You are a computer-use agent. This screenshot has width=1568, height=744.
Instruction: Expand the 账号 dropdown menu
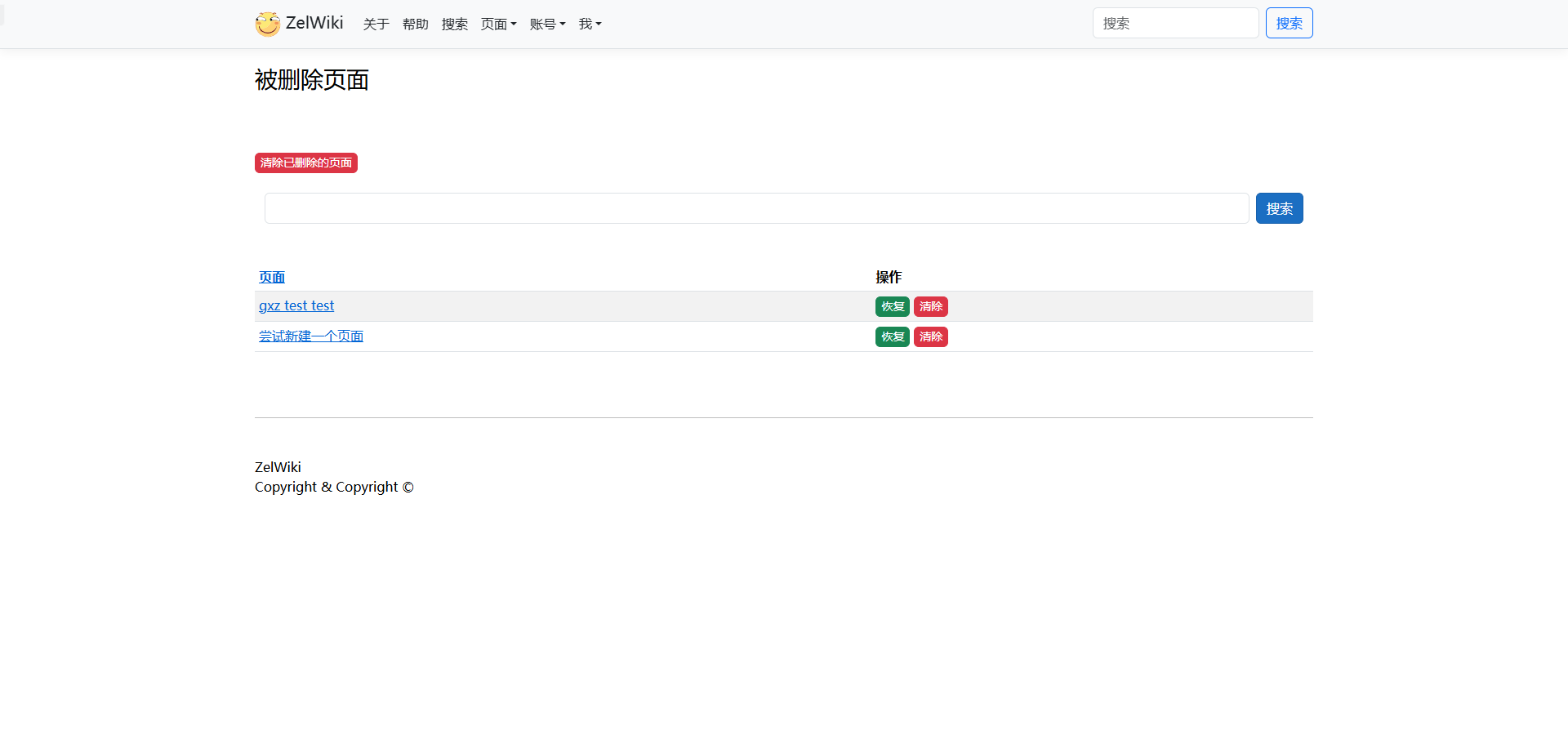pos(547,25)
